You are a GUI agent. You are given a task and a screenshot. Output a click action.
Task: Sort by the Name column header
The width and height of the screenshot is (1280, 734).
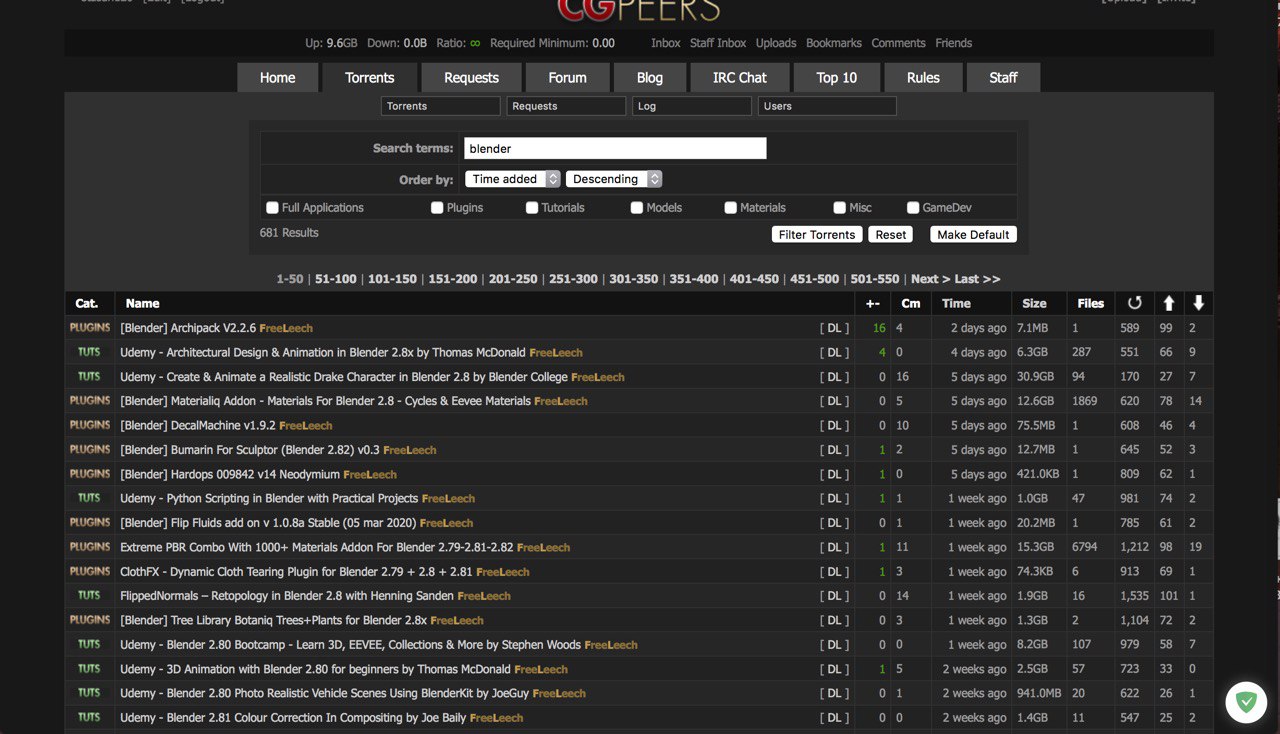tap(143, 303)
